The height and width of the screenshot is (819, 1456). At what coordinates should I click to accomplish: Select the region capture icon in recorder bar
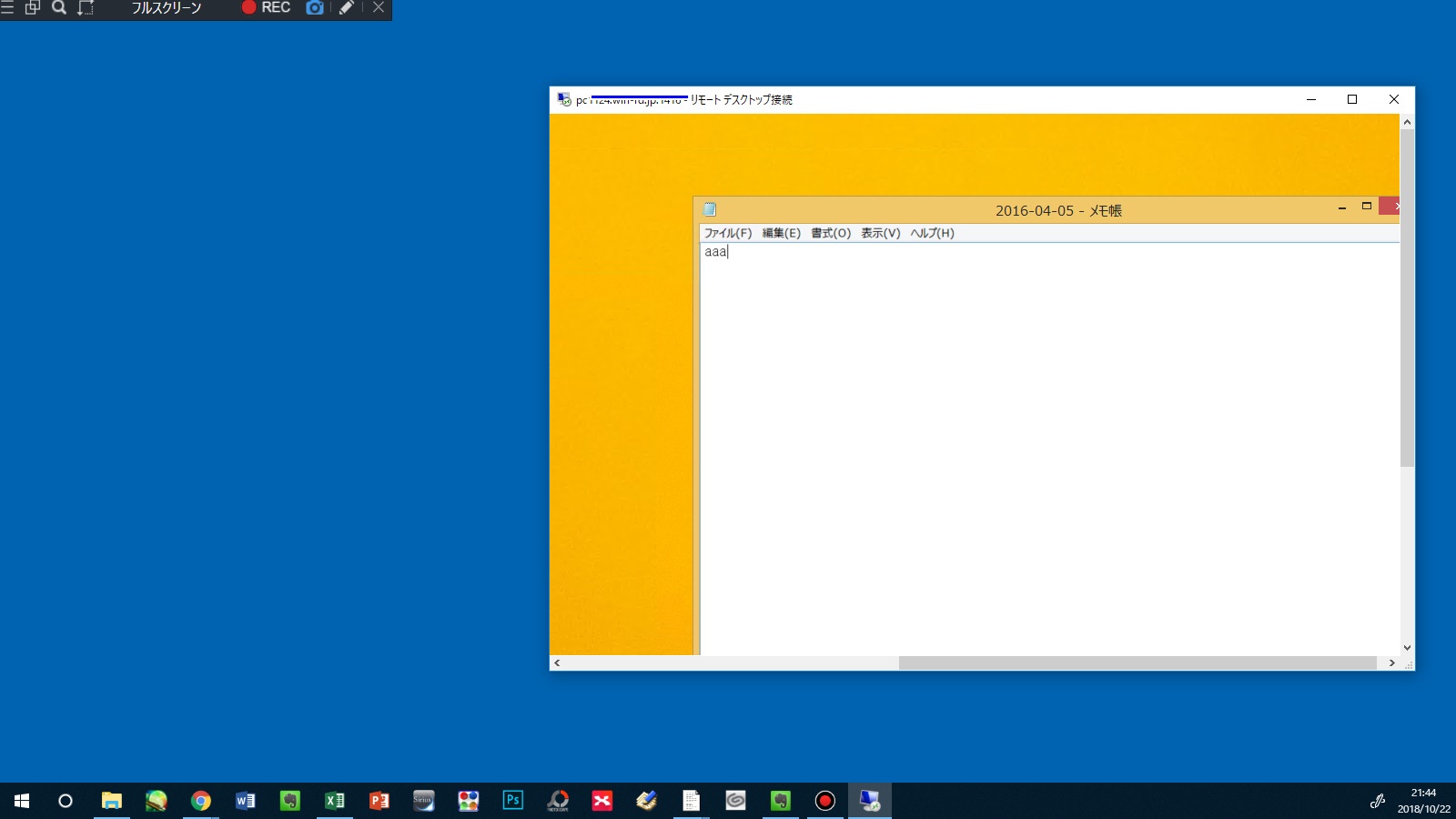pyautogui.click(x=86, y=8)
